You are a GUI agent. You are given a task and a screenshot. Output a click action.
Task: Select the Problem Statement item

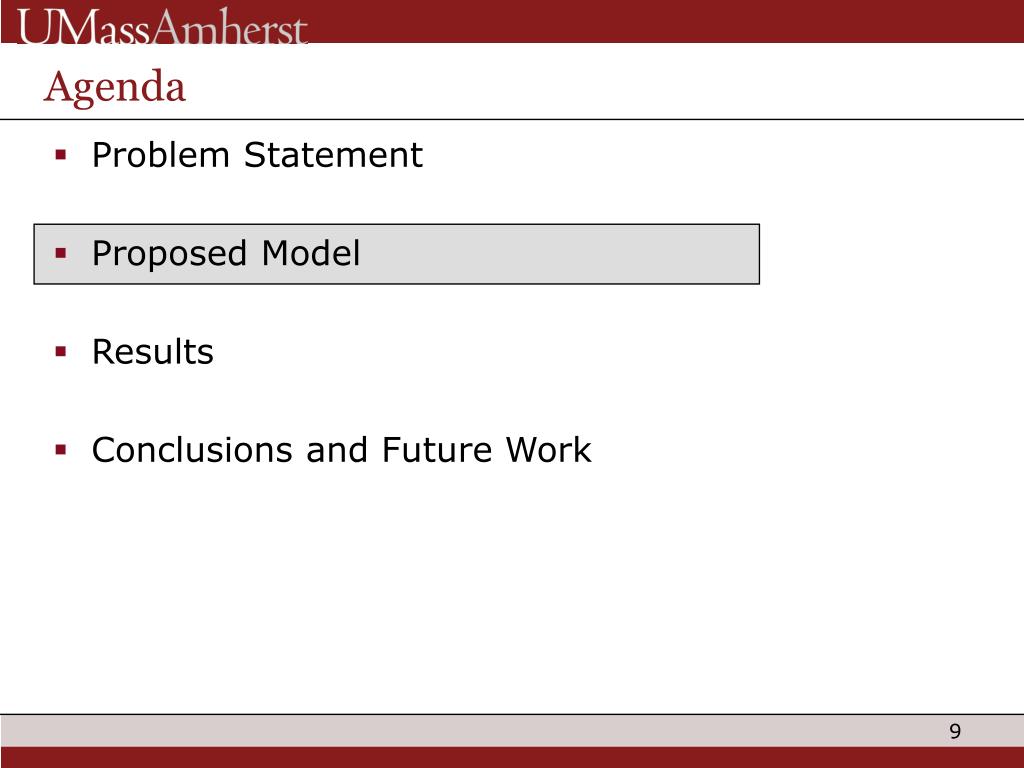point(257,155)
